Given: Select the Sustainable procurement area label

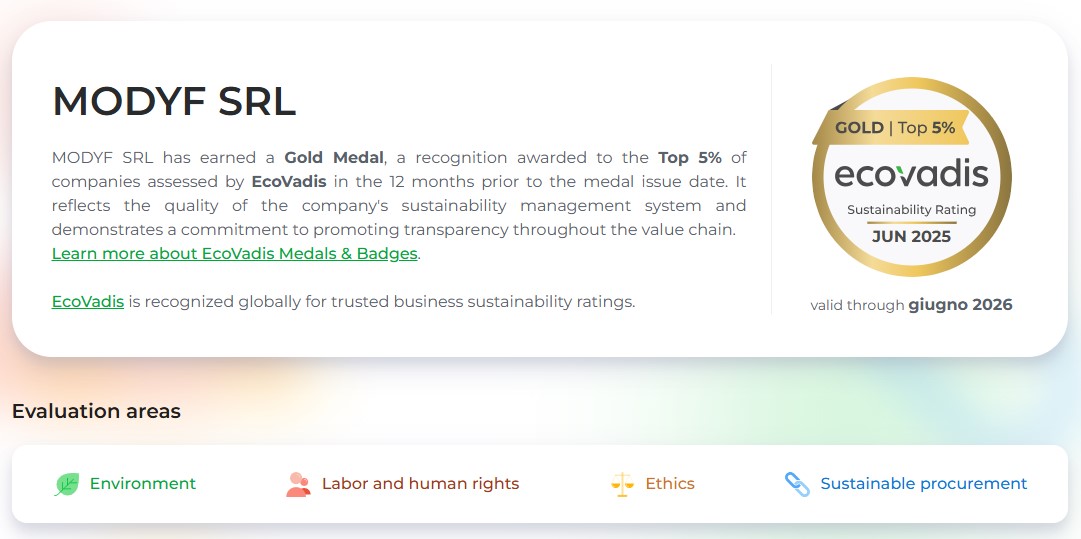Looking at the screenshot, I should pyautogui.click(x=923, y=484).
